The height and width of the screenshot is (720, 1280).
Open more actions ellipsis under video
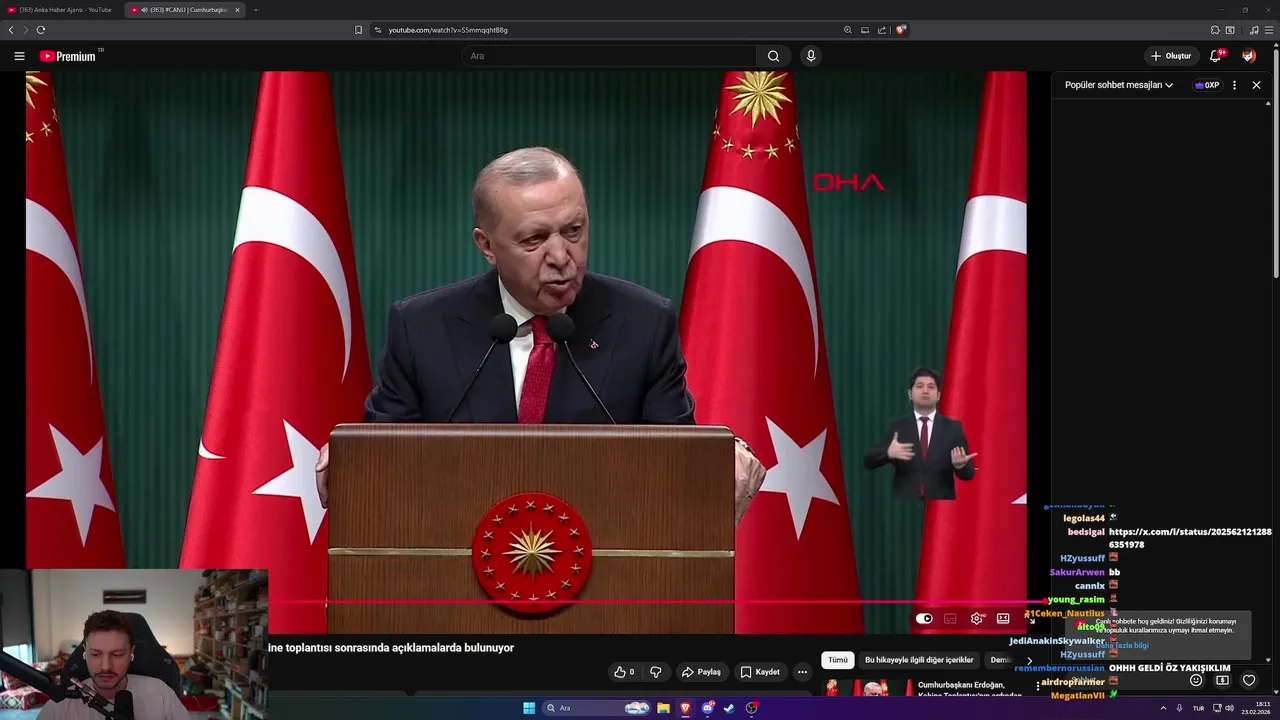[802, 672]
